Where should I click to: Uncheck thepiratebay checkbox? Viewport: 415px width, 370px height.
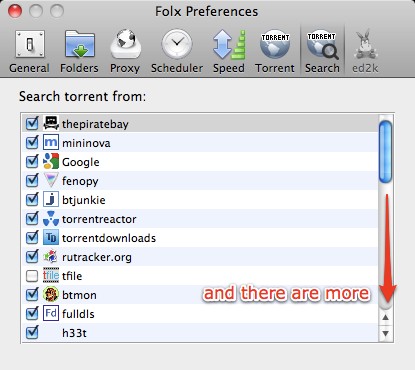[x=32, y=124]
